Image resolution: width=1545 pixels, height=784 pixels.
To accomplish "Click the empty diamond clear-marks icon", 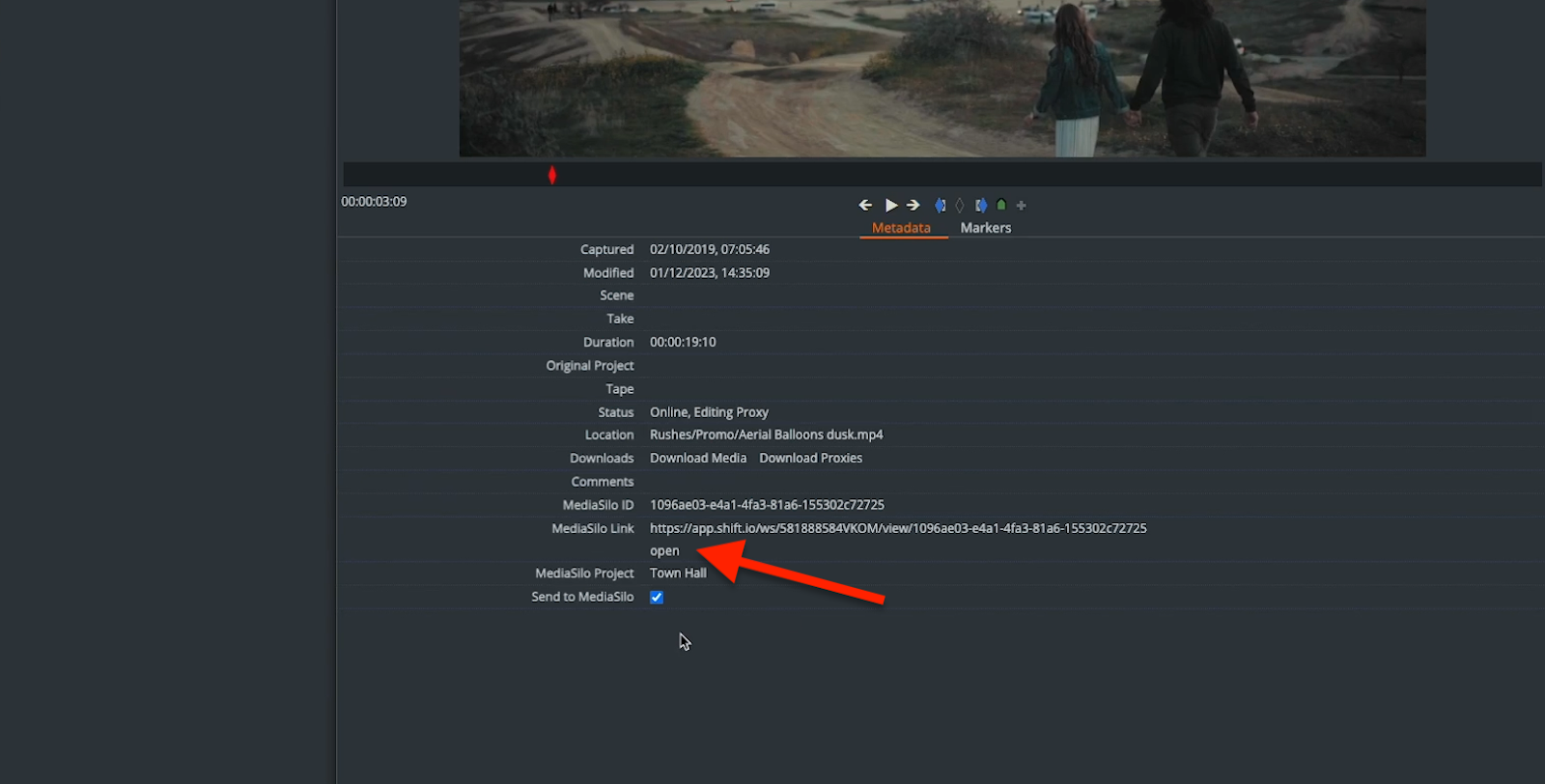I will [x=960, y=205].
